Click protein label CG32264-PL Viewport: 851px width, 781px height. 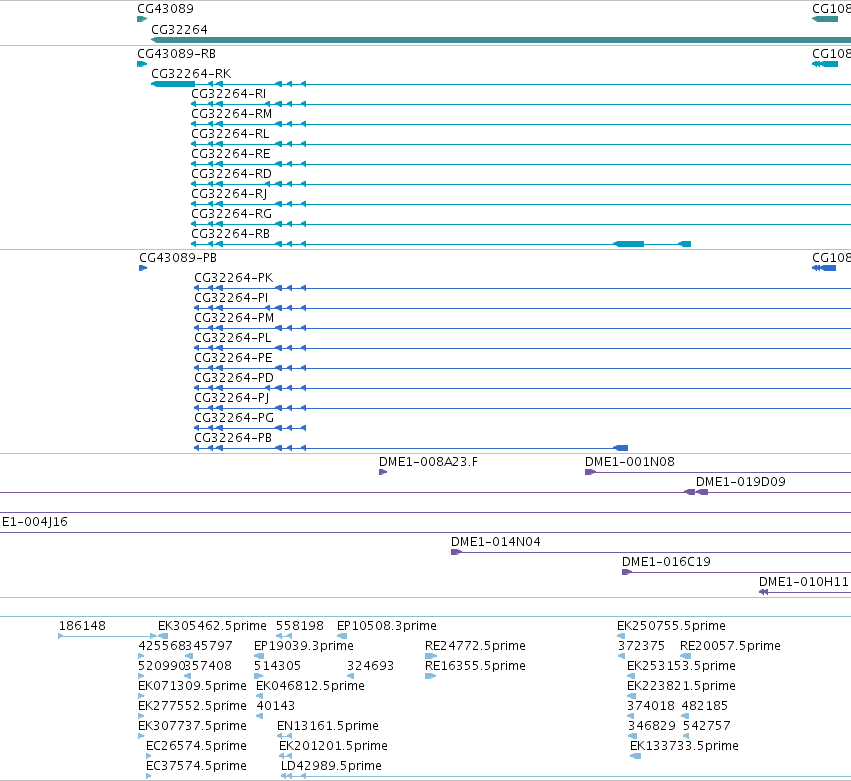point(233,338)
